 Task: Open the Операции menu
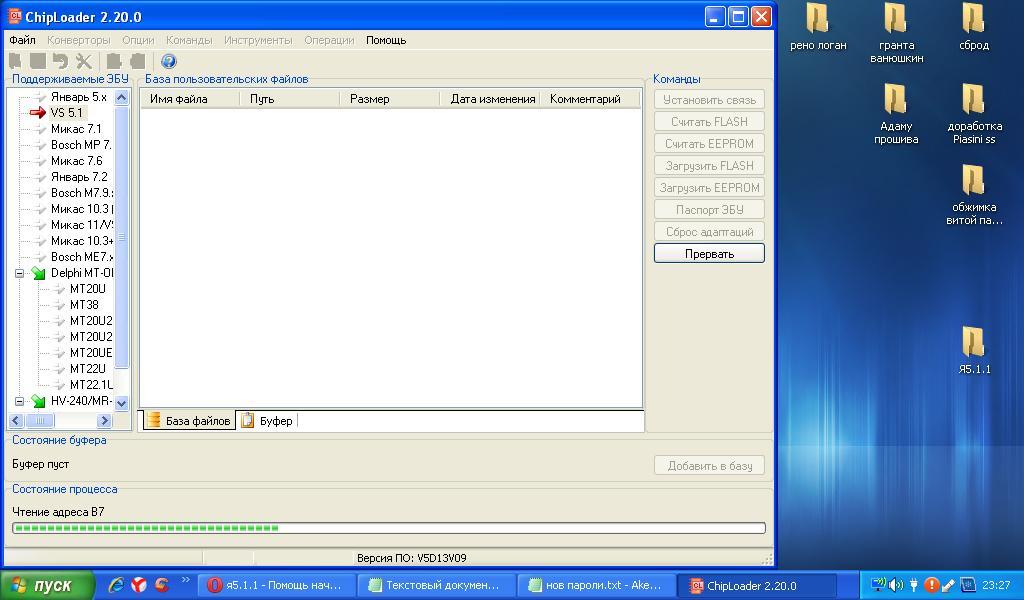tap(329, 40)
